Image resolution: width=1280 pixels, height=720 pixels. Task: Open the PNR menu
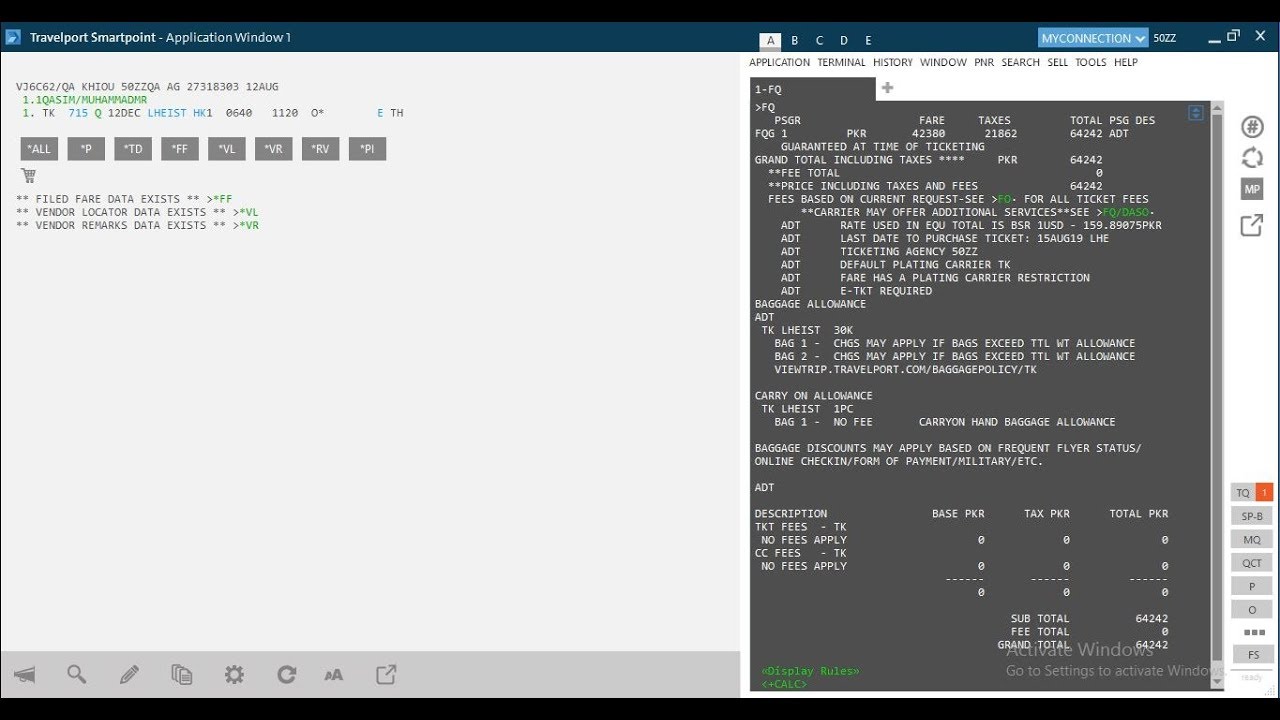point(984,62)
